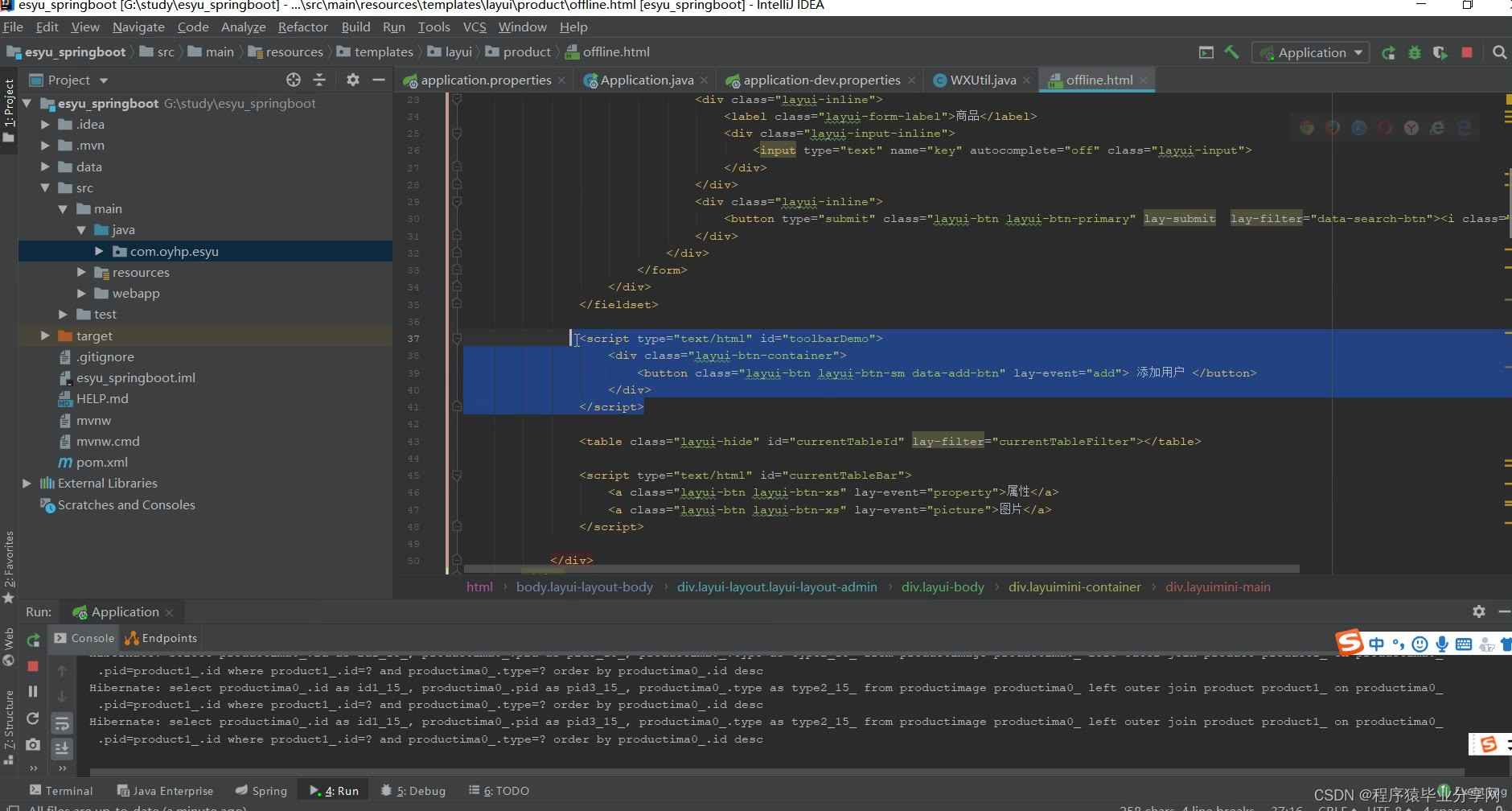Toggle soft-wrap in the console

62,722
